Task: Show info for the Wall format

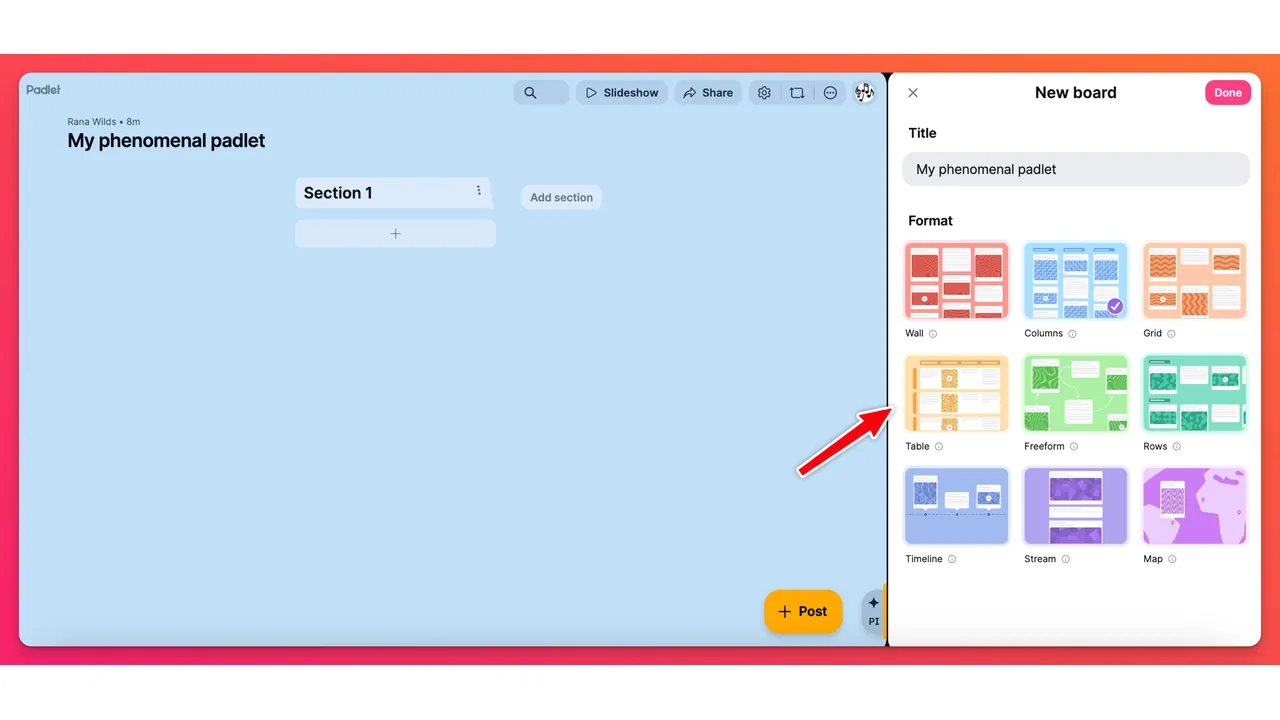Action: tap(933, 334)
